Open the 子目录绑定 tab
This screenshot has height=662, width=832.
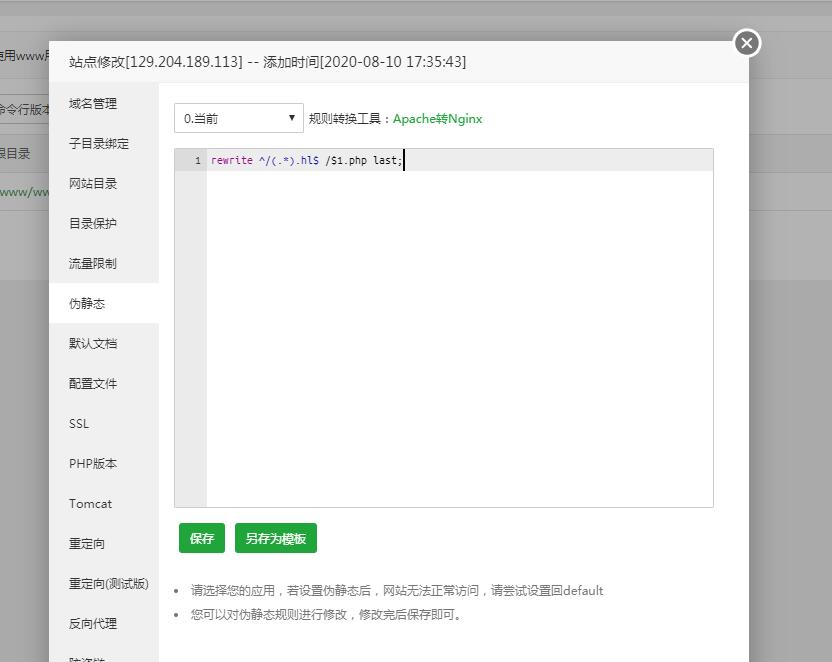(99, 143)
